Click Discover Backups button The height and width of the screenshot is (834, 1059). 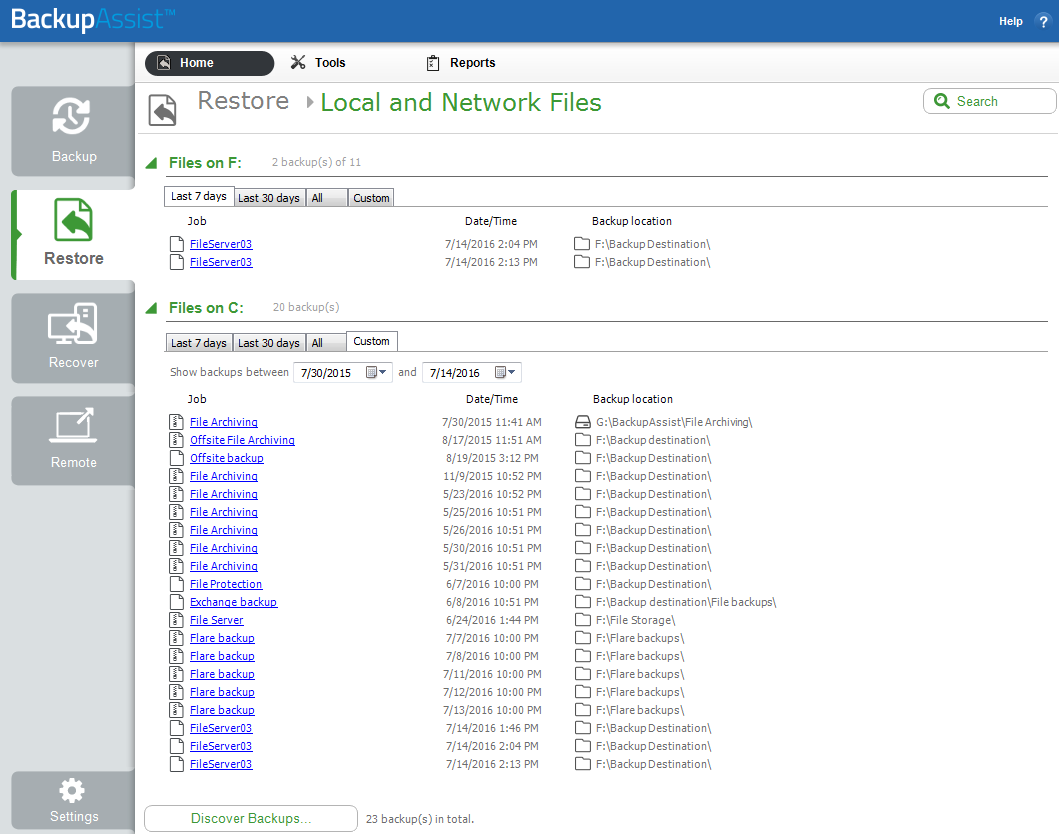(x=251, y=818)
